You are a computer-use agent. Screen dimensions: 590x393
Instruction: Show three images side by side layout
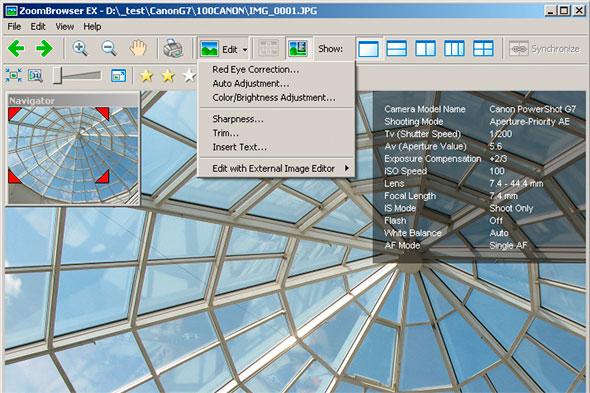[454, 49]
